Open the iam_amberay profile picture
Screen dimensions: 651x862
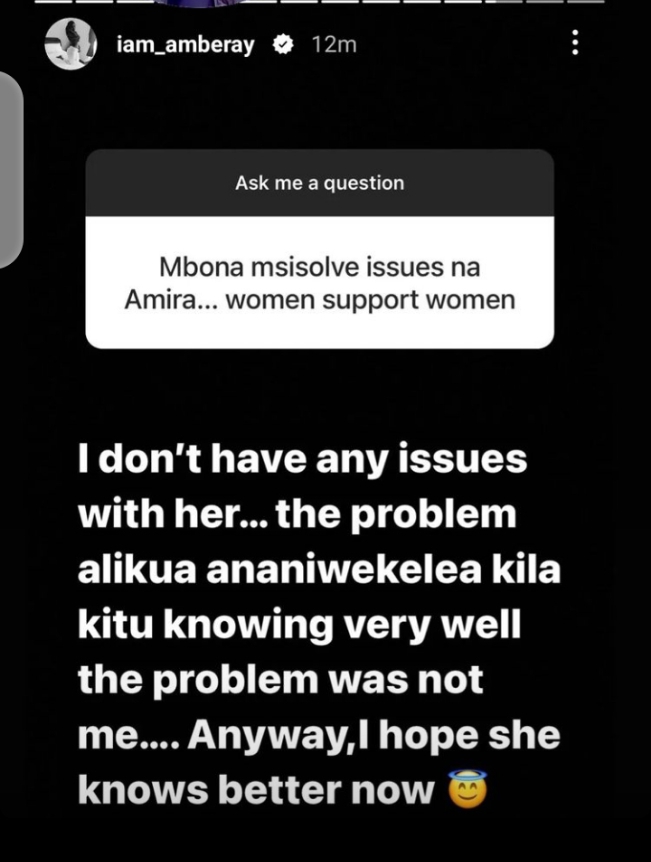coord(70,43)
